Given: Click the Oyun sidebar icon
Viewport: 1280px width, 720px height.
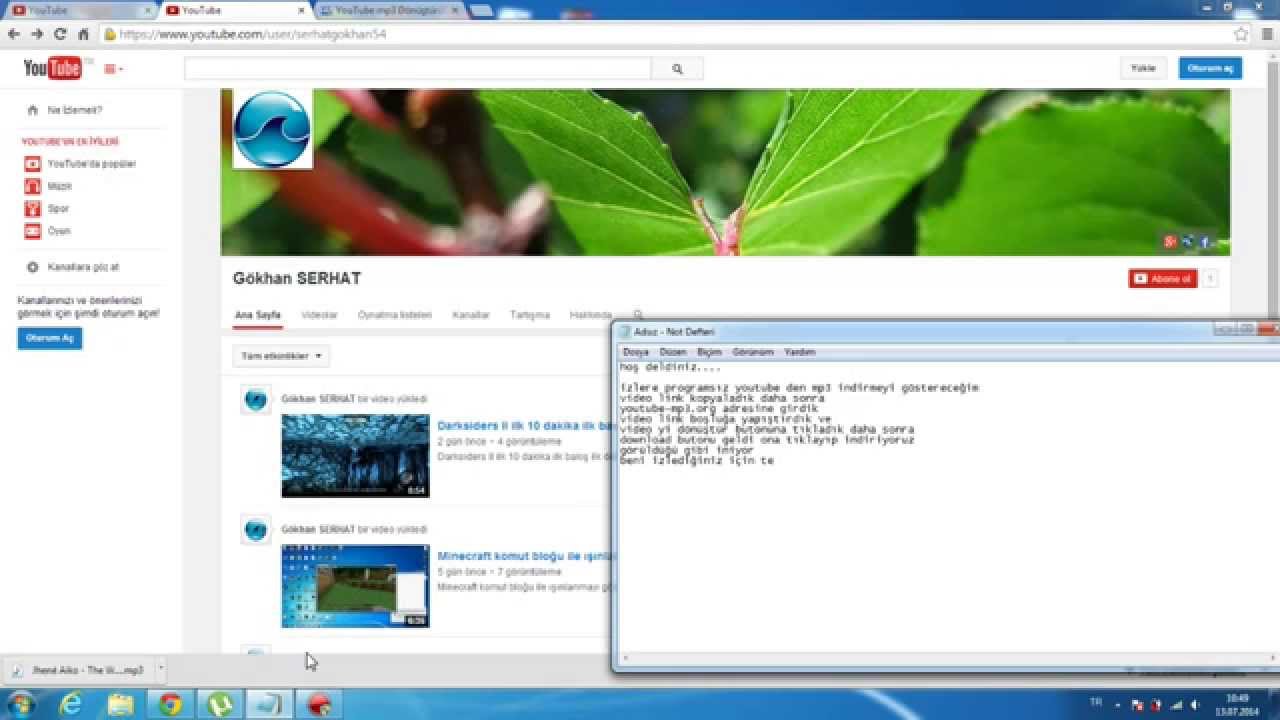Looking at the screenshot, I should [x=32, y=231].
